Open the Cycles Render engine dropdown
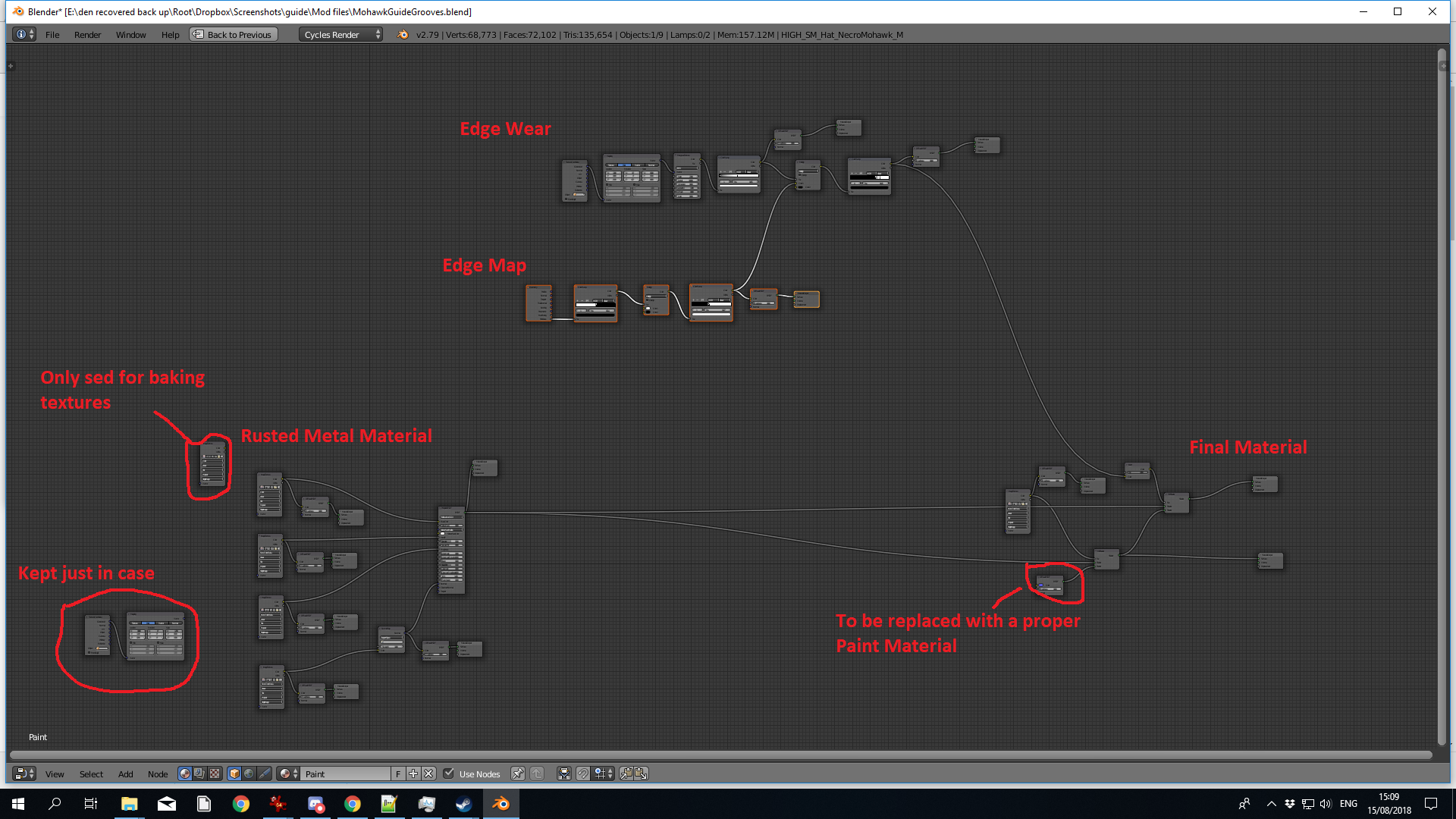The image size is (1456, 819). click(x=341, y=35)
